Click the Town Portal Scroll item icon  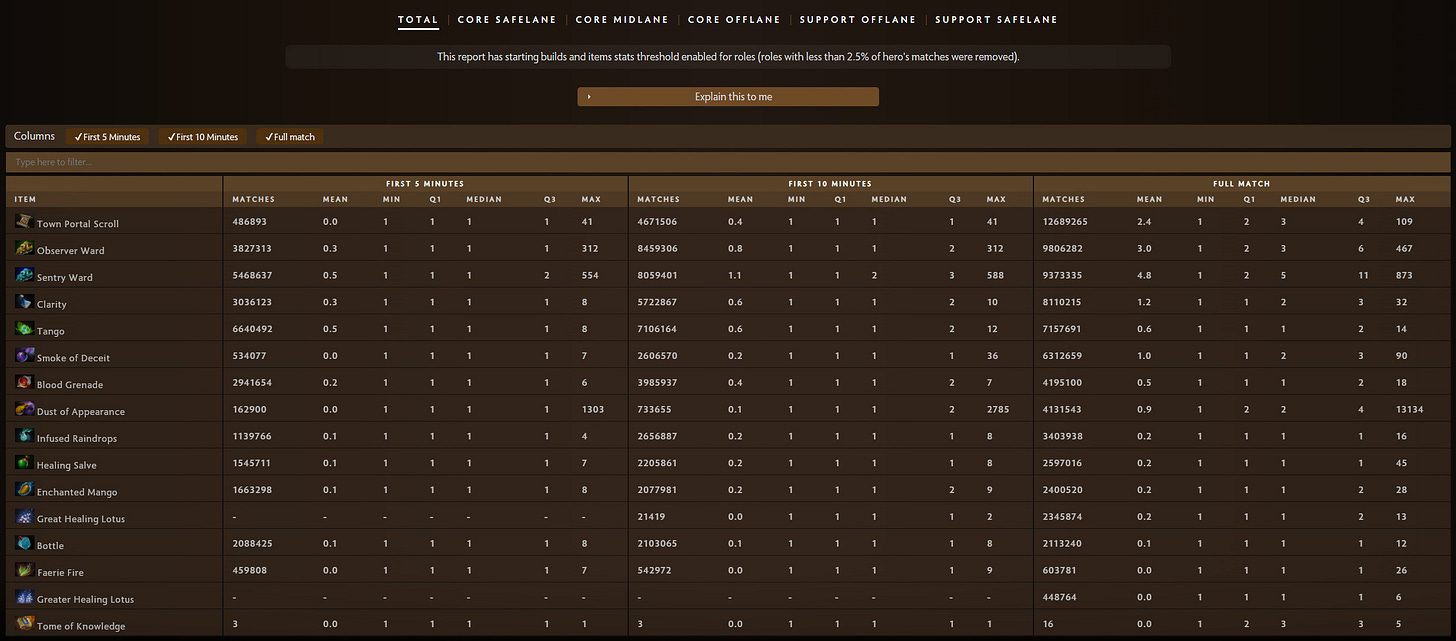[24, 222]
